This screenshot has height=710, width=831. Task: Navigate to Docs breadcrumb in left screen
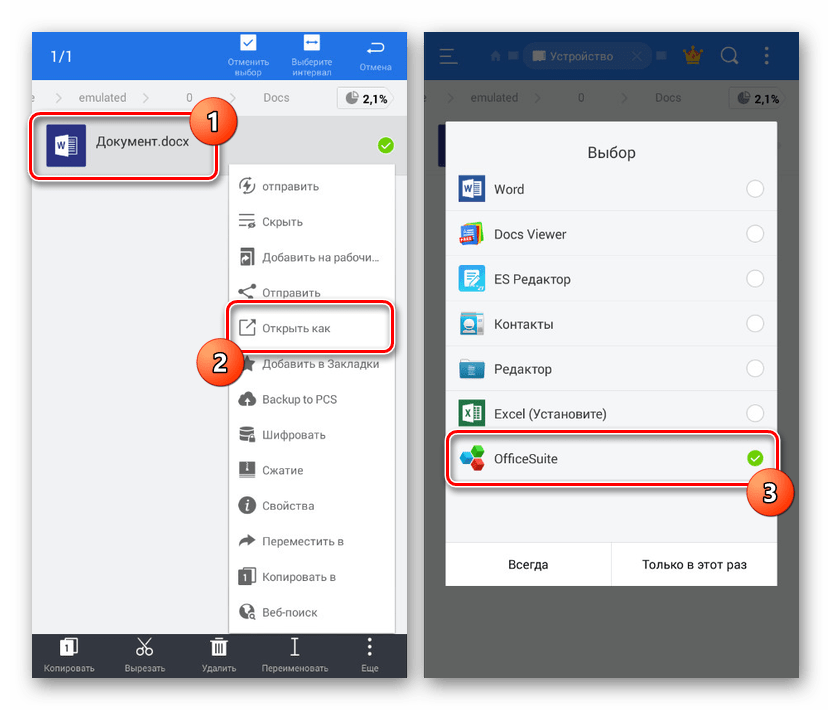(x=276, y=98)
